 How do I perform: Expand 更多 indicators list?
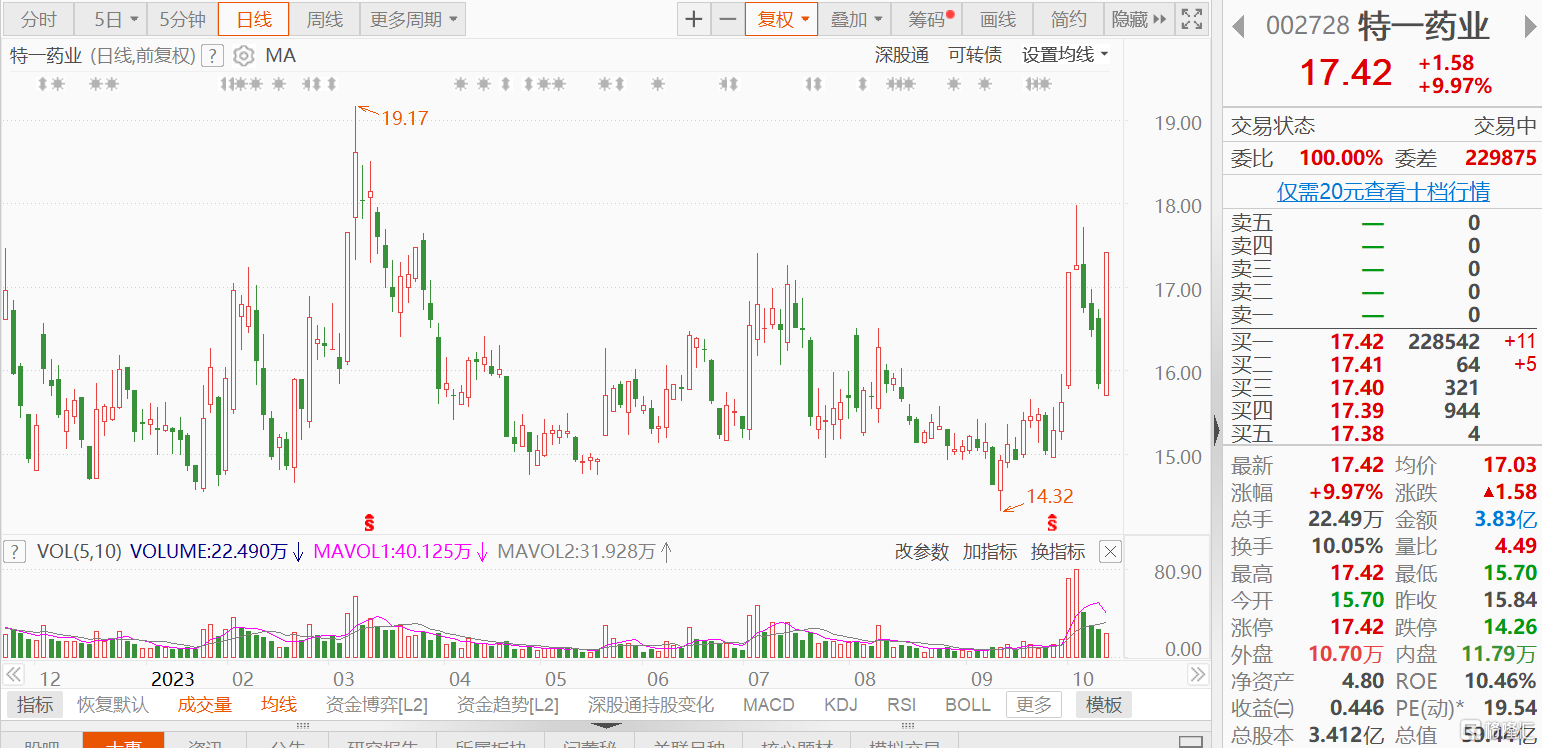1033,705
